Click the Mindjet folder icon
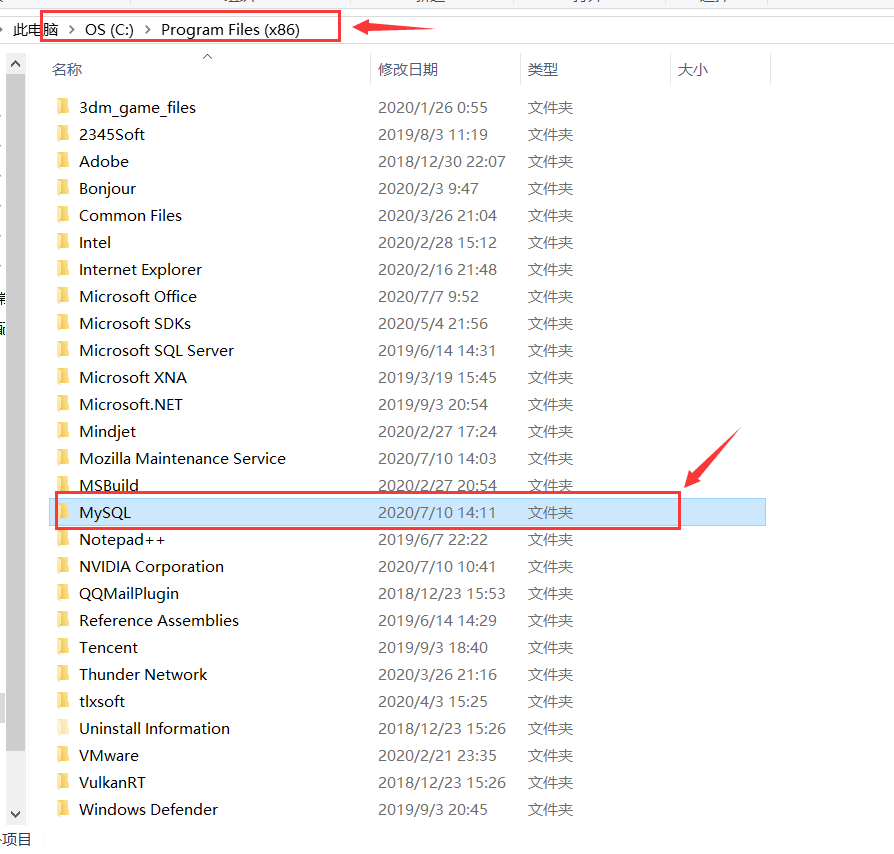Image resolution: width=894 pixels, height=854 pixels. pos(63,430)
